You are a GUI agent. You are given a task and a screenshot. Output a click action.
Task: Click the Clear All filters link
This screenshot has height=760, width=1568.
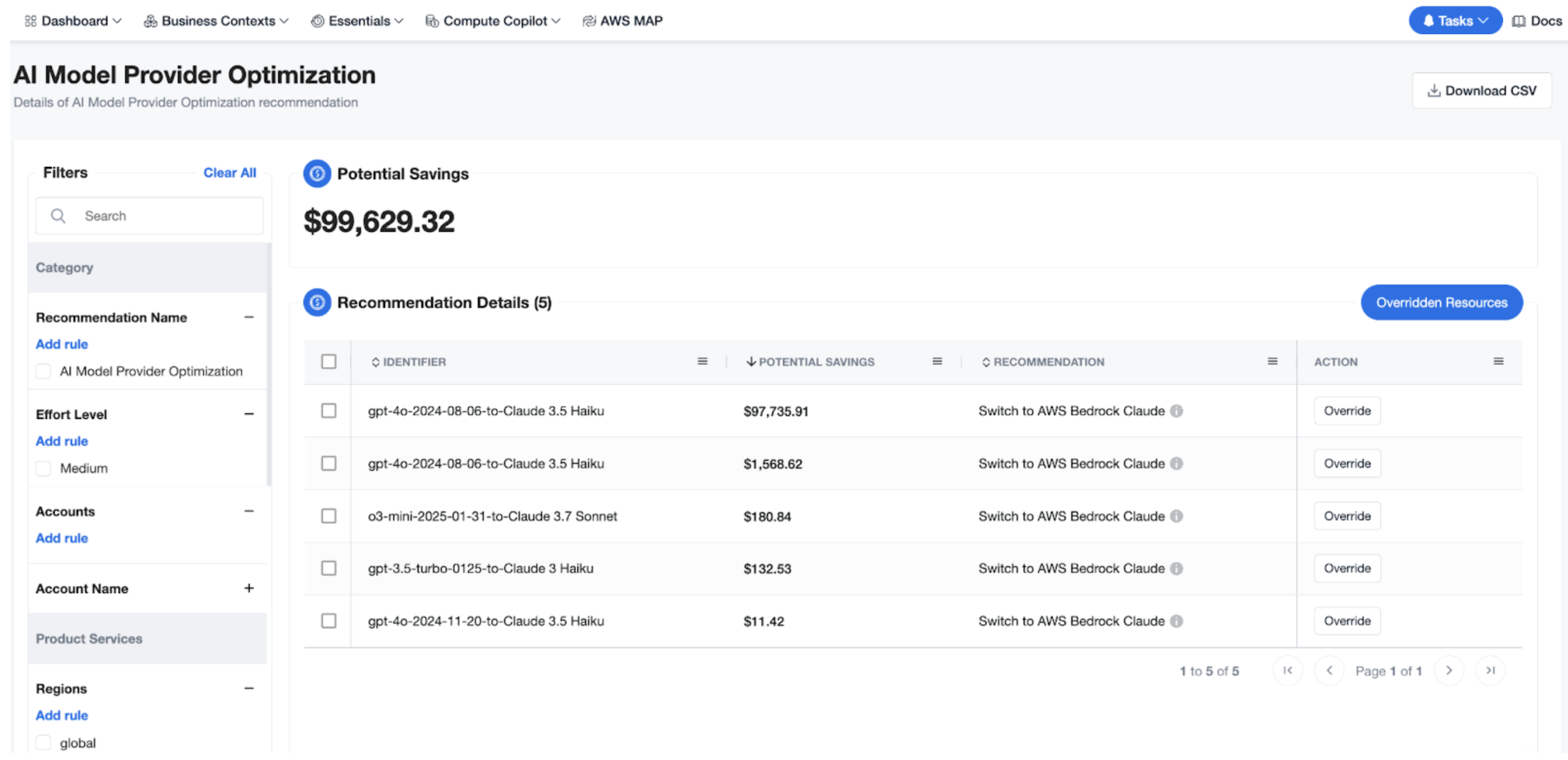point(230,173)
